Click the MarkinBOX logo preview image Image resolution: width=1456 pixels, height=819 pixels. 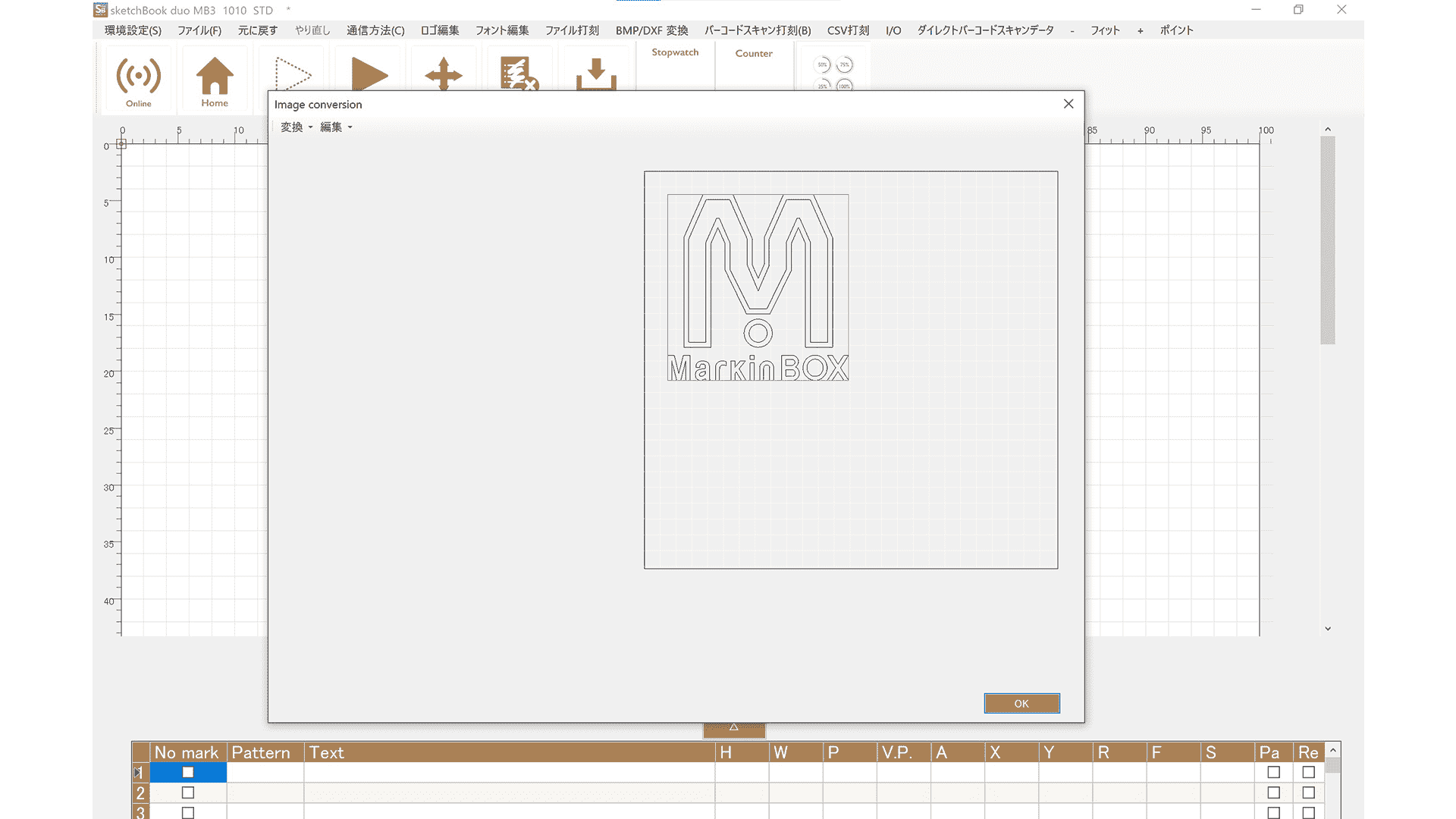click(x=758, y=287)
